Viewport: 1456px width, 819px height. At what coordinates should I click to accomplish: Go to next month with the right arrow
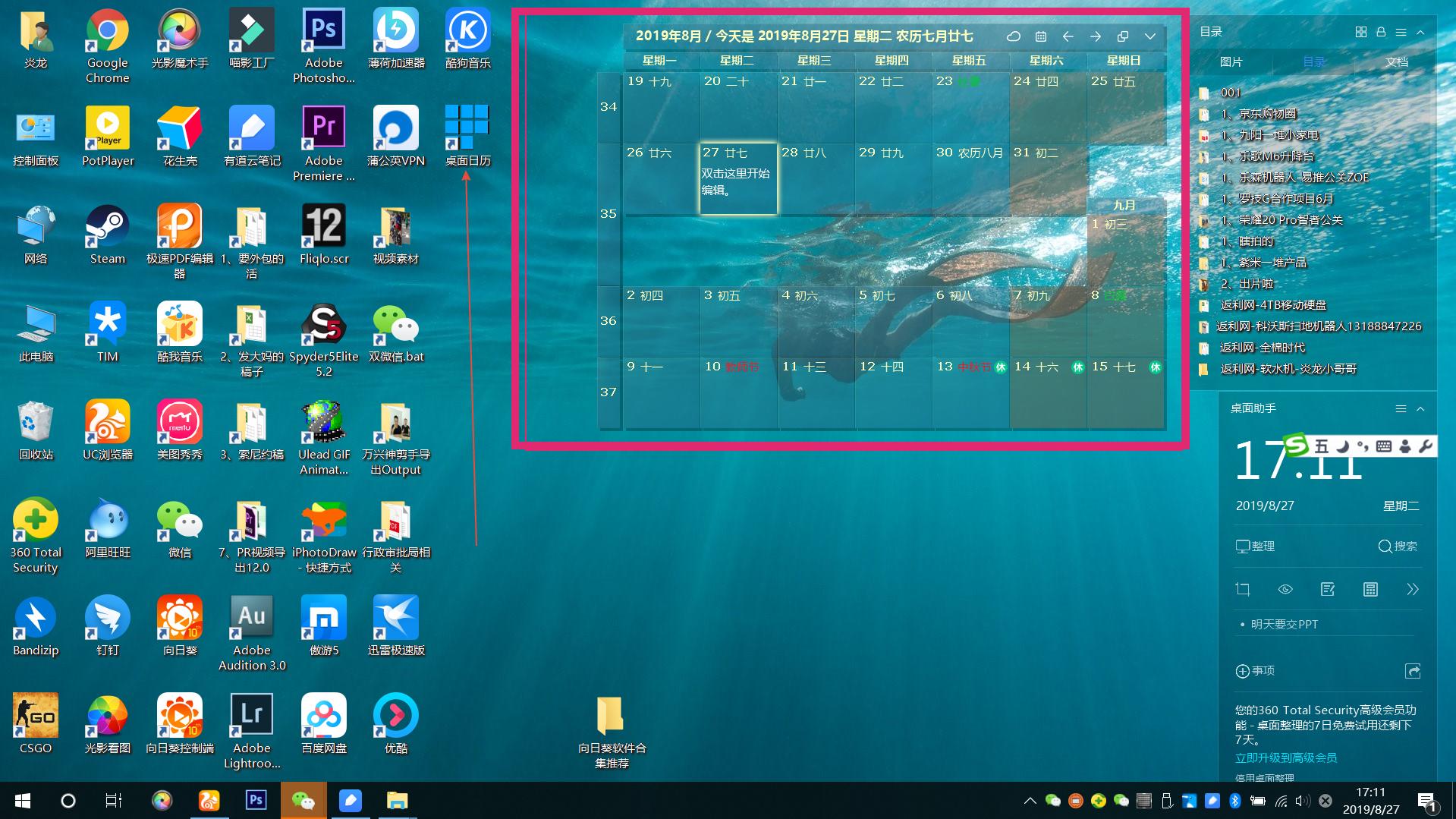pyautogui.click(x=1096, y=36)
